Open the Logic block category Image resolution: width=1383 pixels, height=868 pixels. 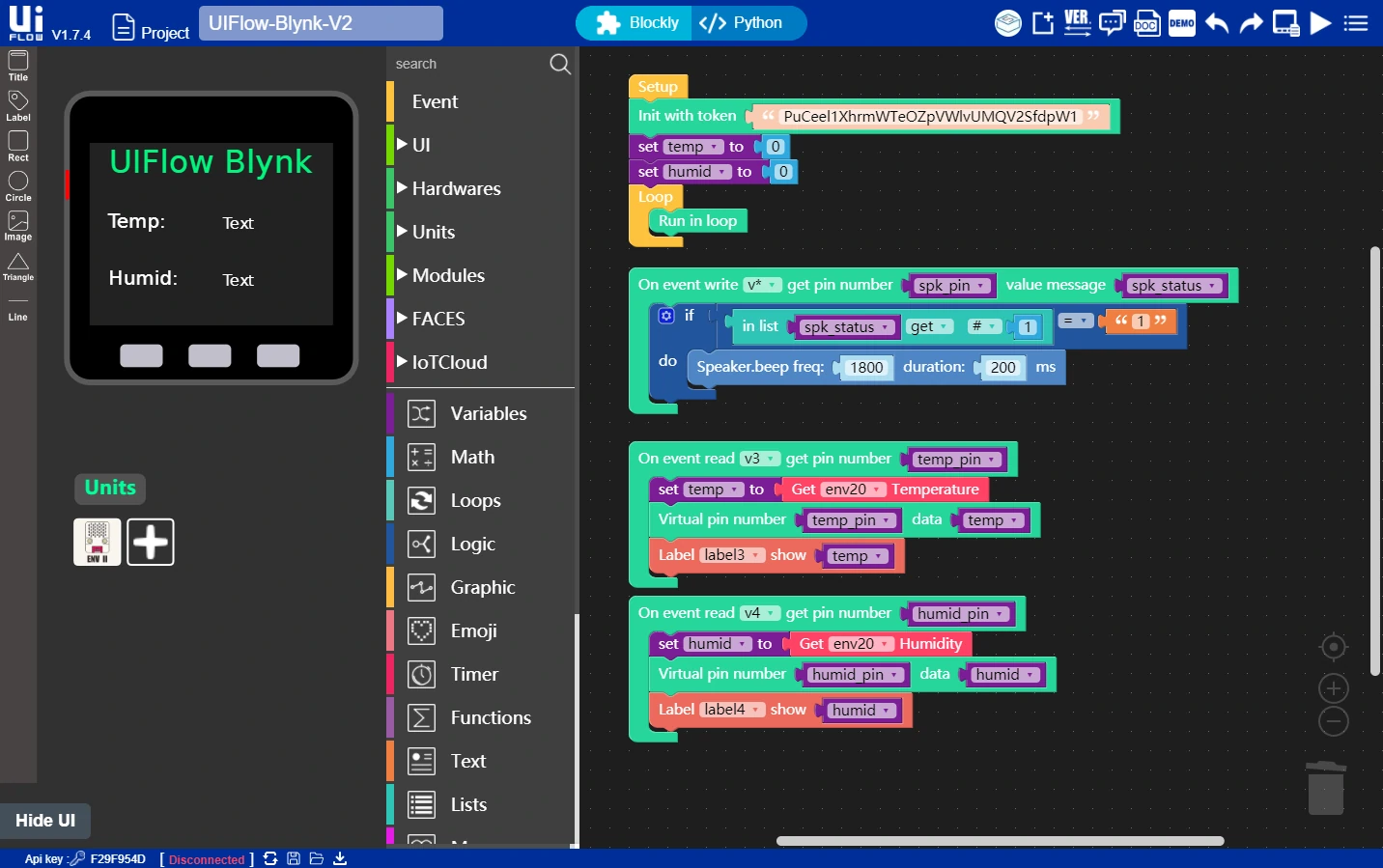click(x=473, y=544)
